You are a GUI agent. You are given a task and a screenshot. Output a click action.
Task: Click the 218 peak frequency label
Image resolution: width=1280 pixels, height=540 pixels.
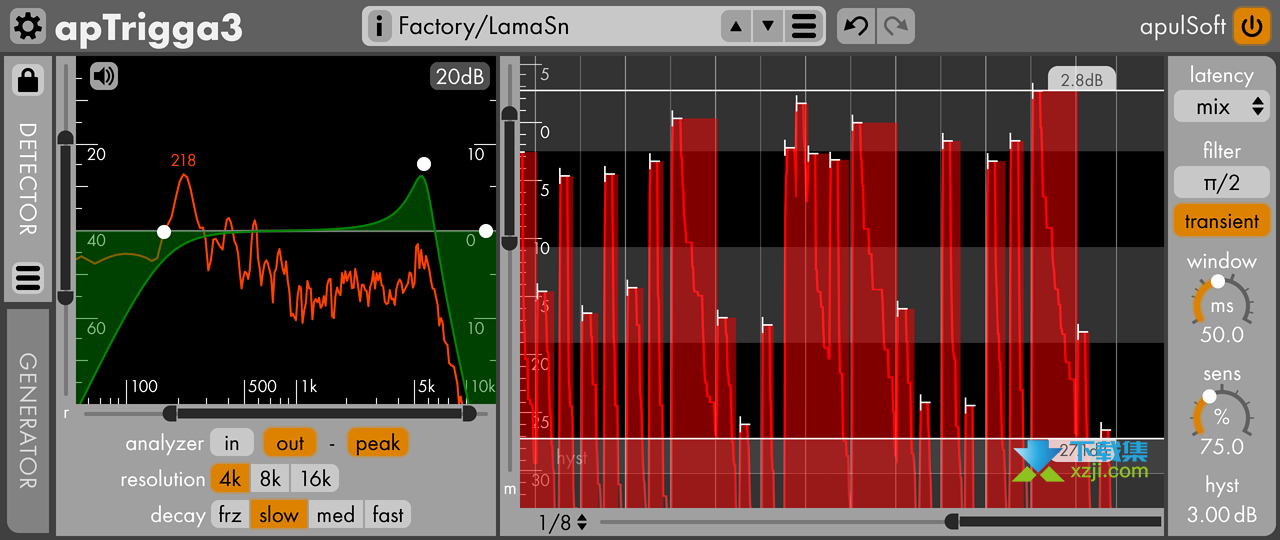coord(183,160)
